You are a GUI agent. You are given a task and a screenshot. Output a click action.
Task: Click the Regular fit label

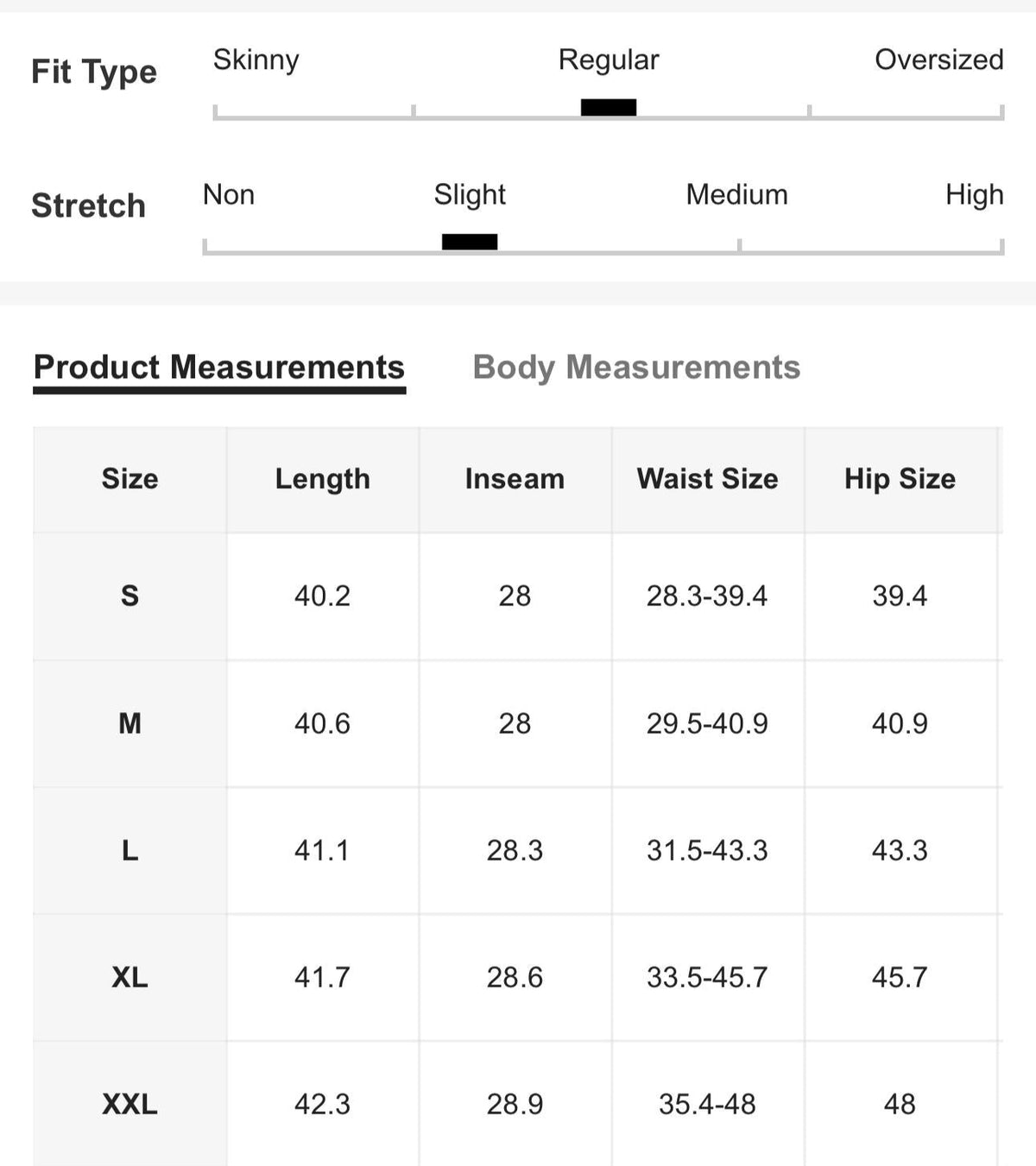pos(609,60)
